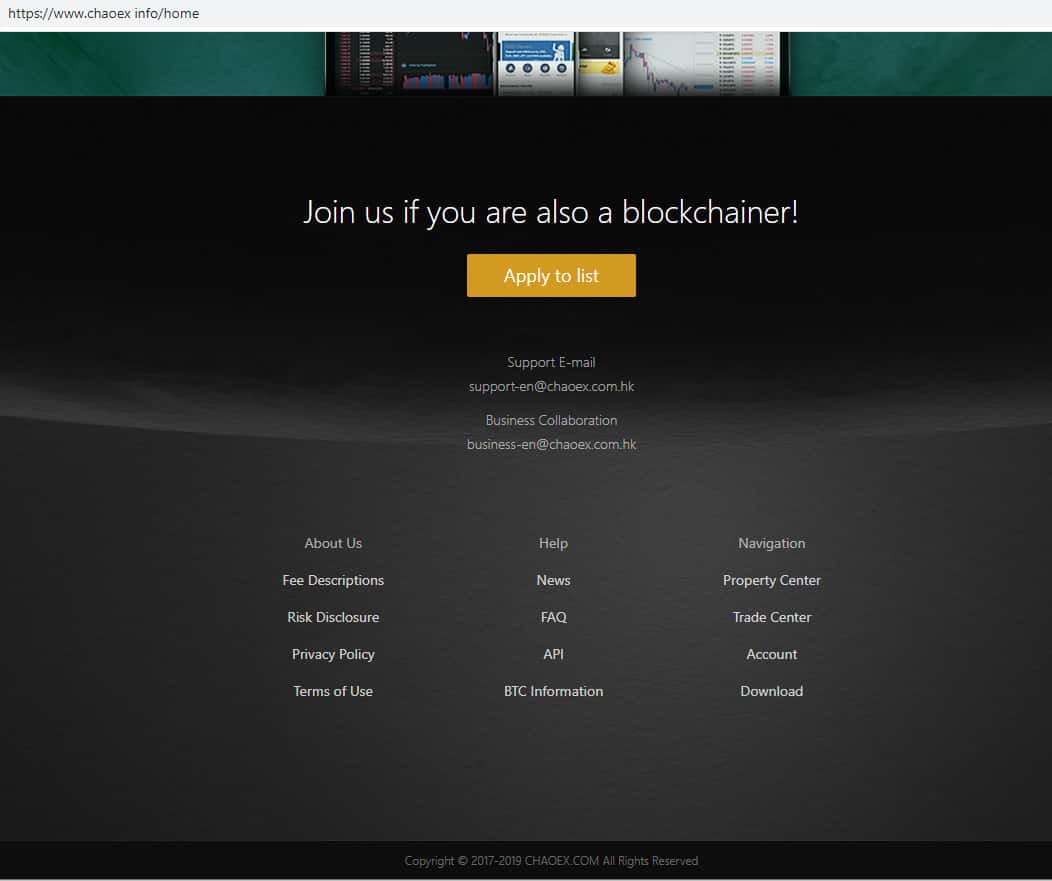Open the Download link

772,691
